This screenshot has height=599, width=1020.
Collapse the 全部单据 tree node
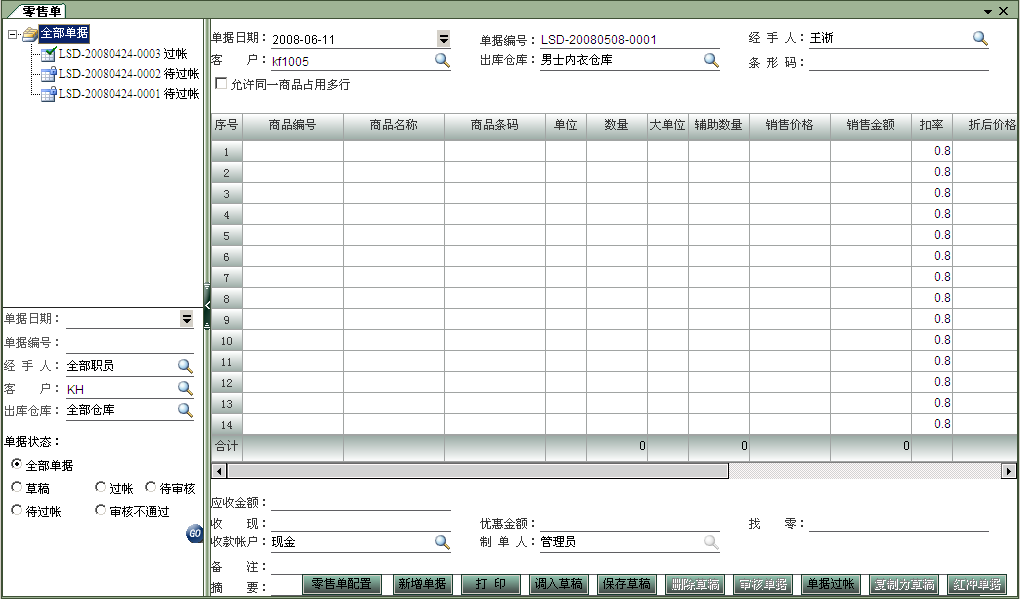click(x=10, y=31)
